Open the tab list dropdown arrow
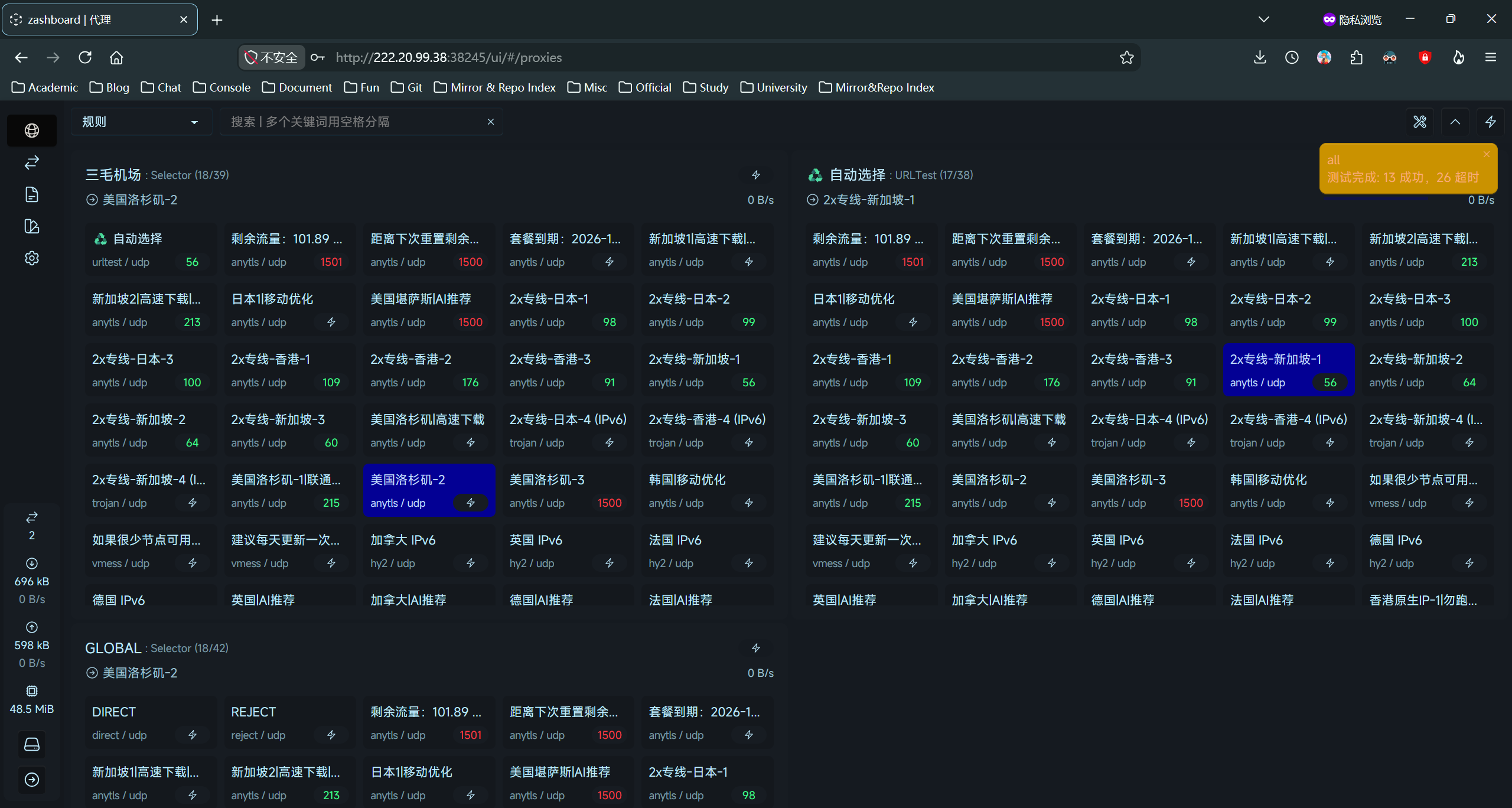 pos(1264,19)
